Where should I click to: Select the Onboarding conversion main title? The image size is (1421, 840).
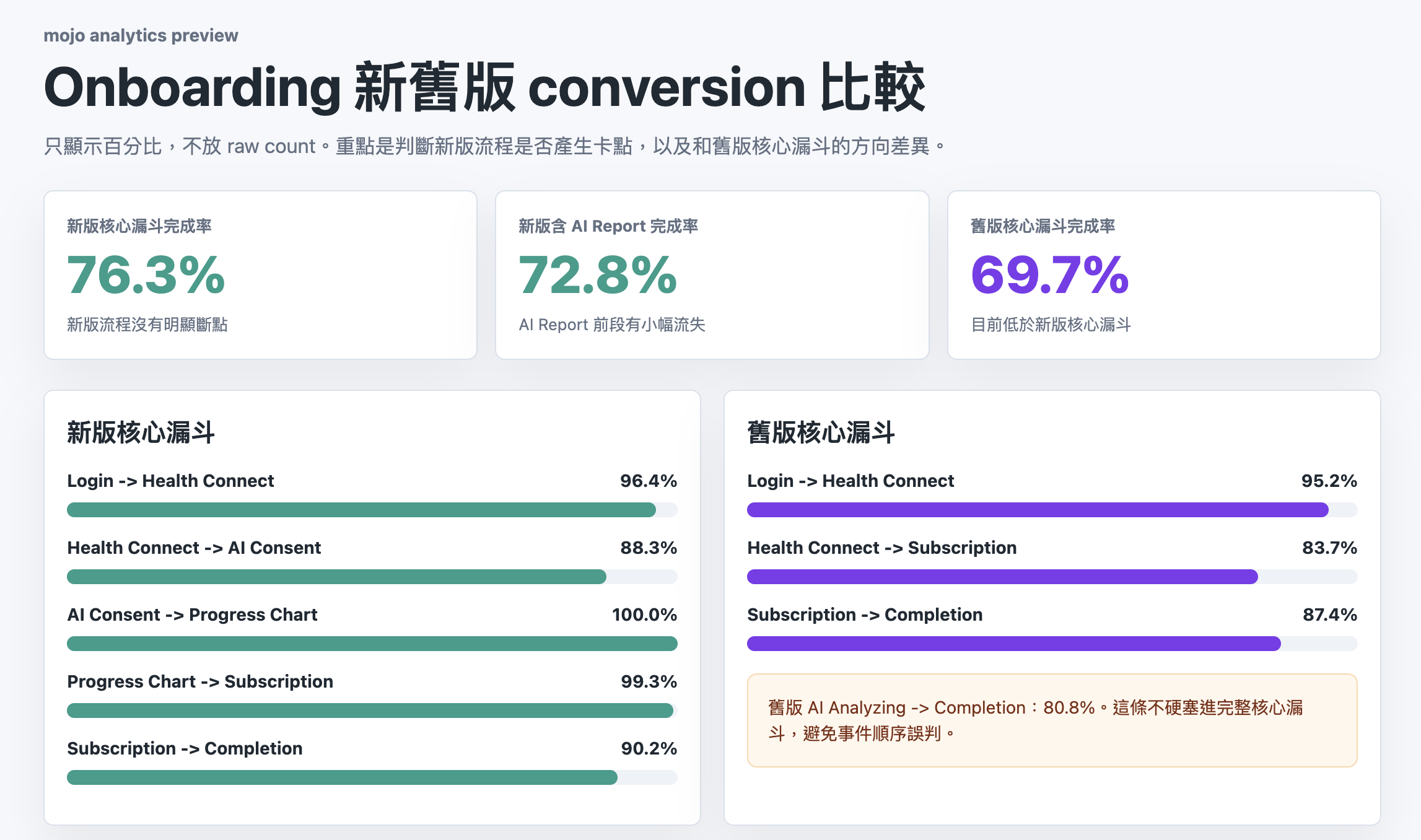(x=484, y=87)
